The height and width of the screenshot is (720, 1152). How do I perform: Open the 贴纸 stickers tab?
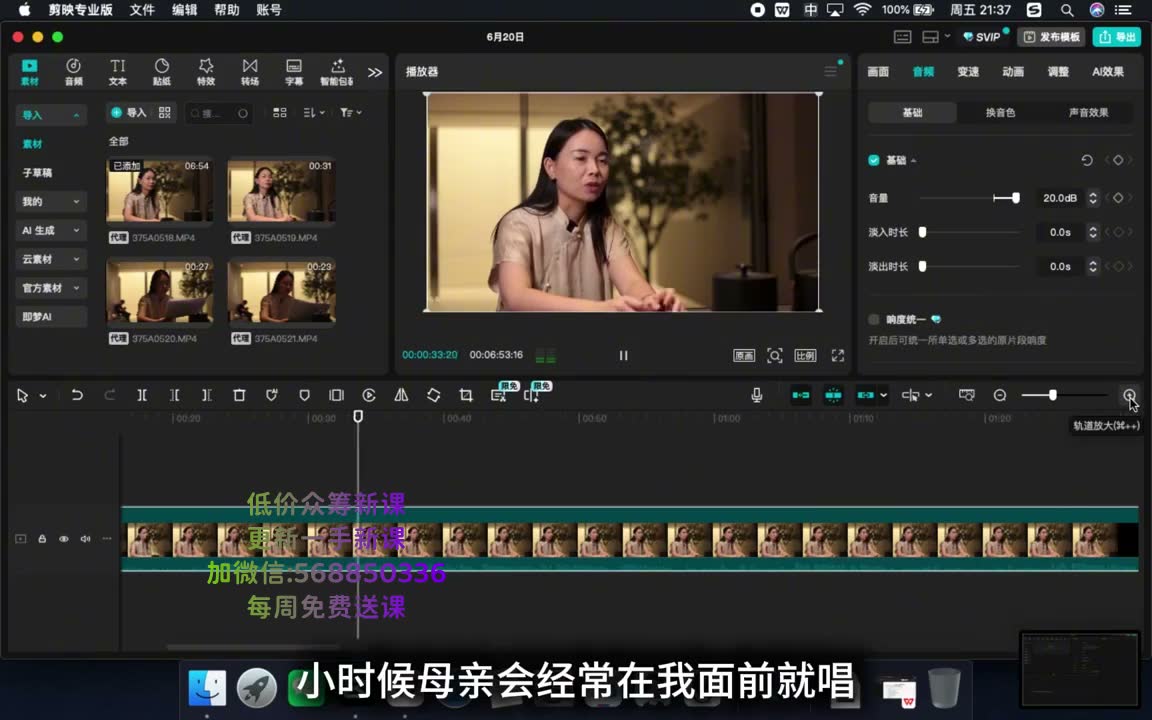(x=162, y=72)
